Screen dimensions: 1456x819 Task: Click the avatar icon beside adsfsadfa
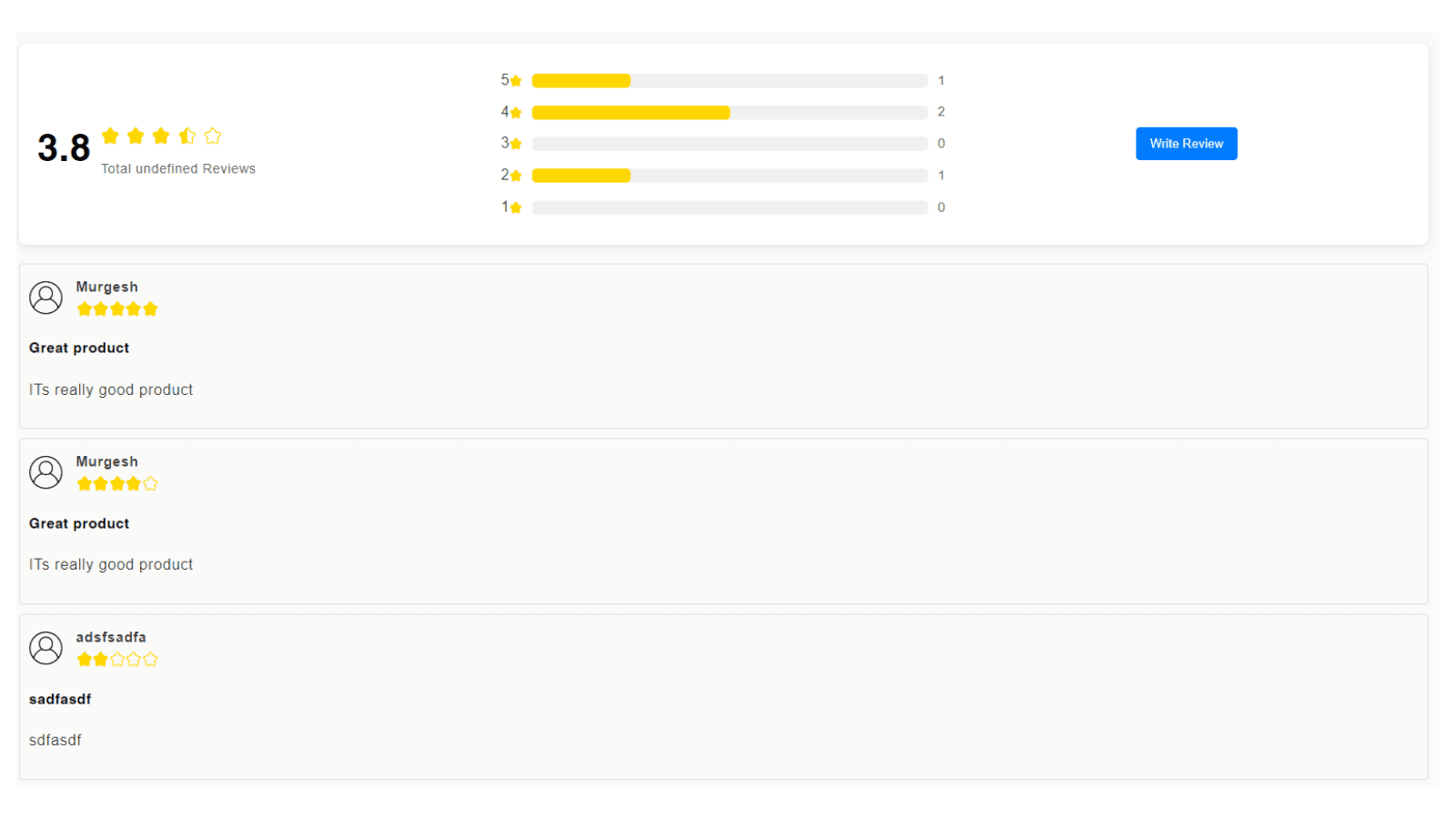(45, 648)
